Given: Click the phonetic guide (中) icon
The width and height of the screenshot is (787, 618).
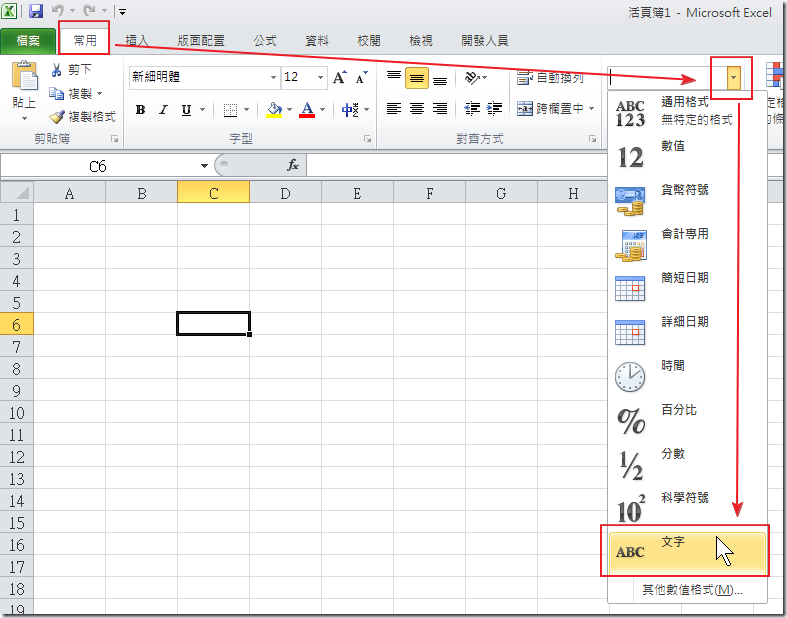Looking at the screenshot, I should (x=350, y=109).
